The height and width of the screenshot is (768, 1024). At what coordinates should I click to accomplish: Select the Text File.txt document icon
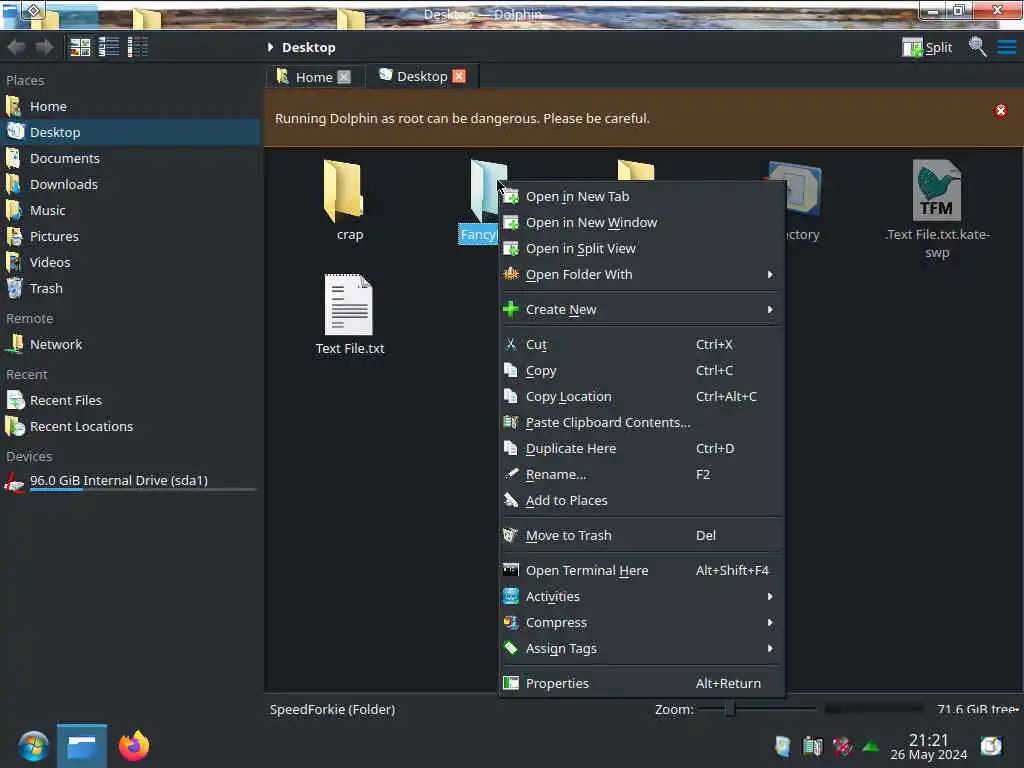coord(349,304)
